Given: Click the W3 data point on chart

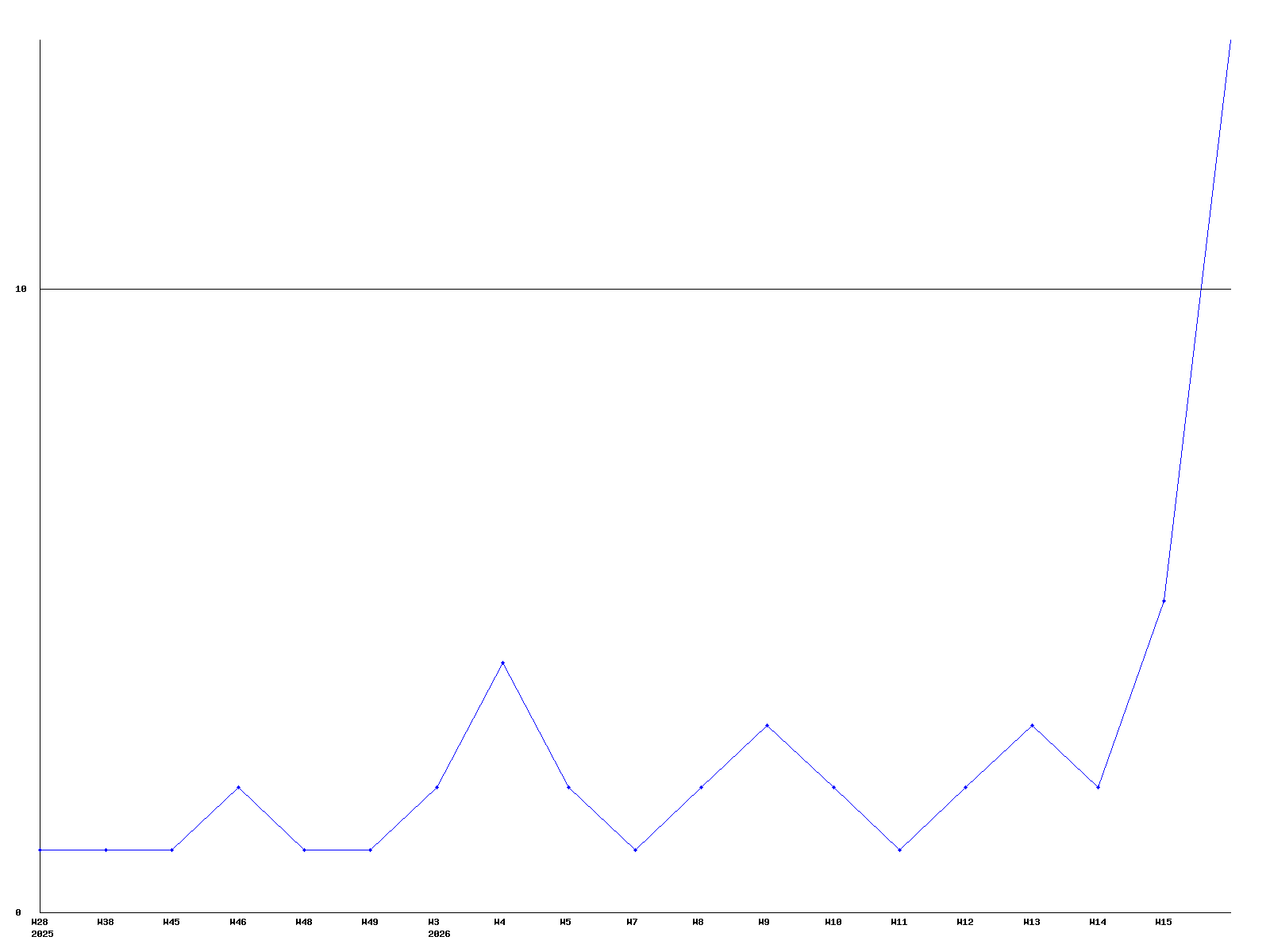Looking at the screenshot, I should (x=437, y=787).
